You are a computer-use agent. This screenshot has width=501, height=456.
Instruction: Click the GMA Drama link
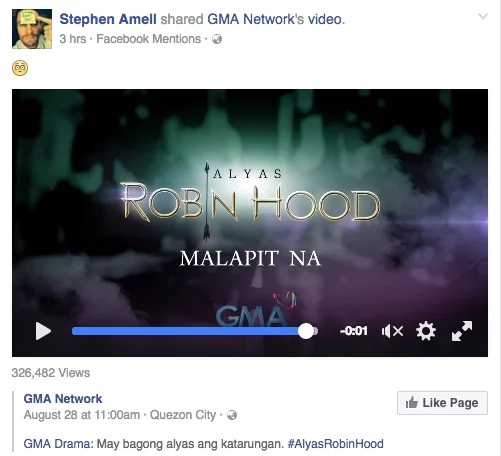pos(57,444)
